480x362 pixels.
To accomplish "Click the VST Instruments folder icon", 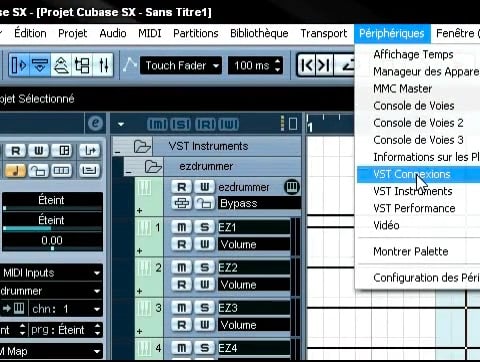I will pyautogui.click(x=142, y=146).
